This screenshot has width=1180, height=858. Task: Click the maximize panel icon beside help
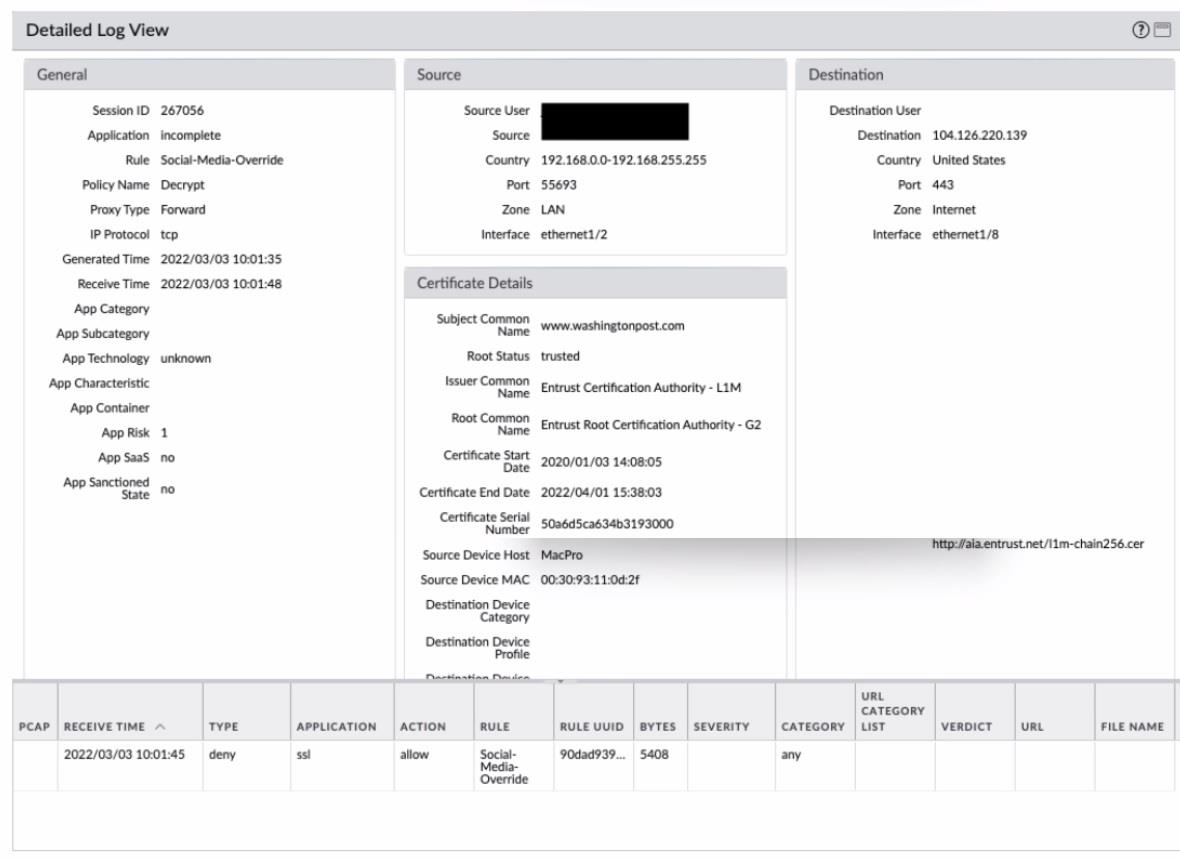[x=1160, y=30]
